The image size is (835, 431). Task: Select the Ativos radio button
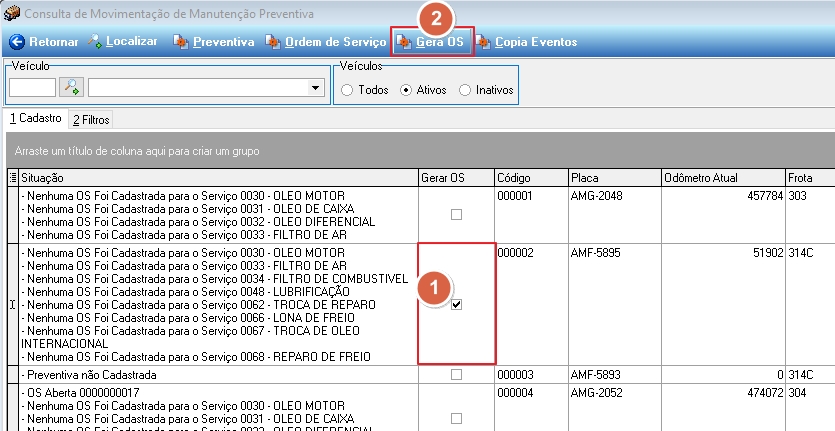(x=406, y=90)
